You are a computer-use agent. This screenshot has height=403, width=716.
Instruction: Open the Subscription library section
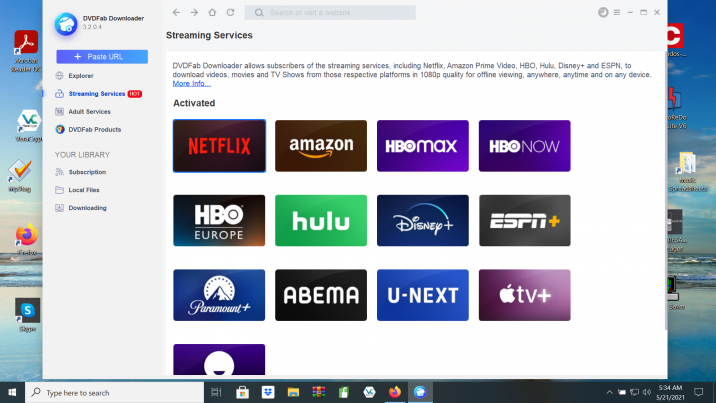(x=87, y=172)
